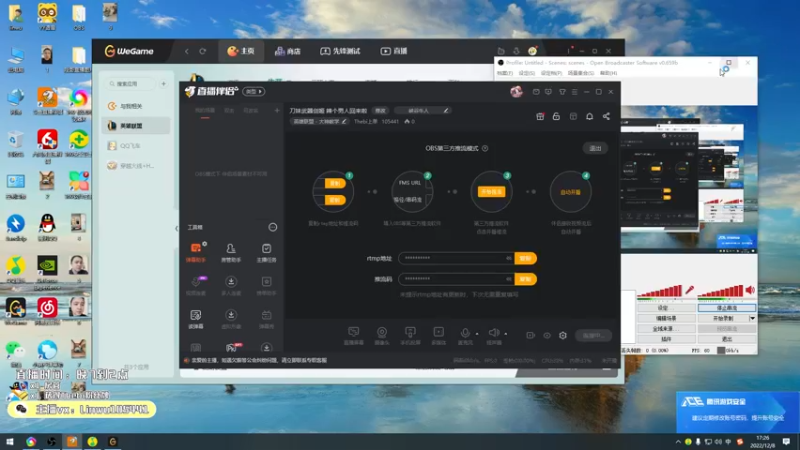Viewport: 800px width, 450px height.
Task: Click 开始录制 in OBS window
Action: pos(723,318)
